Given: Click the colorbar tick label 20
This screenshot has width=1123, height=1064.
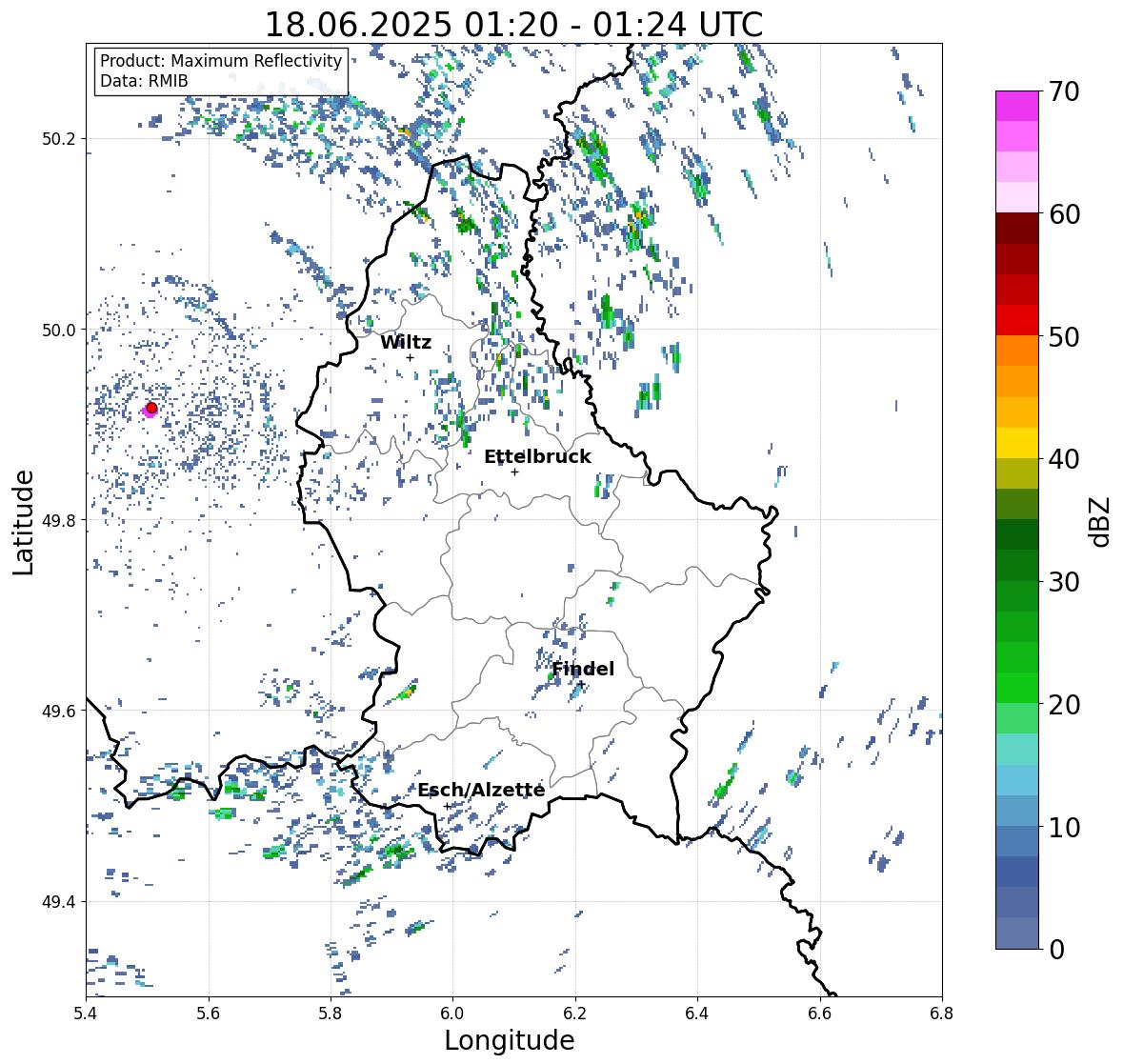Looking at the screenshot, I should tap(1064, 705).
